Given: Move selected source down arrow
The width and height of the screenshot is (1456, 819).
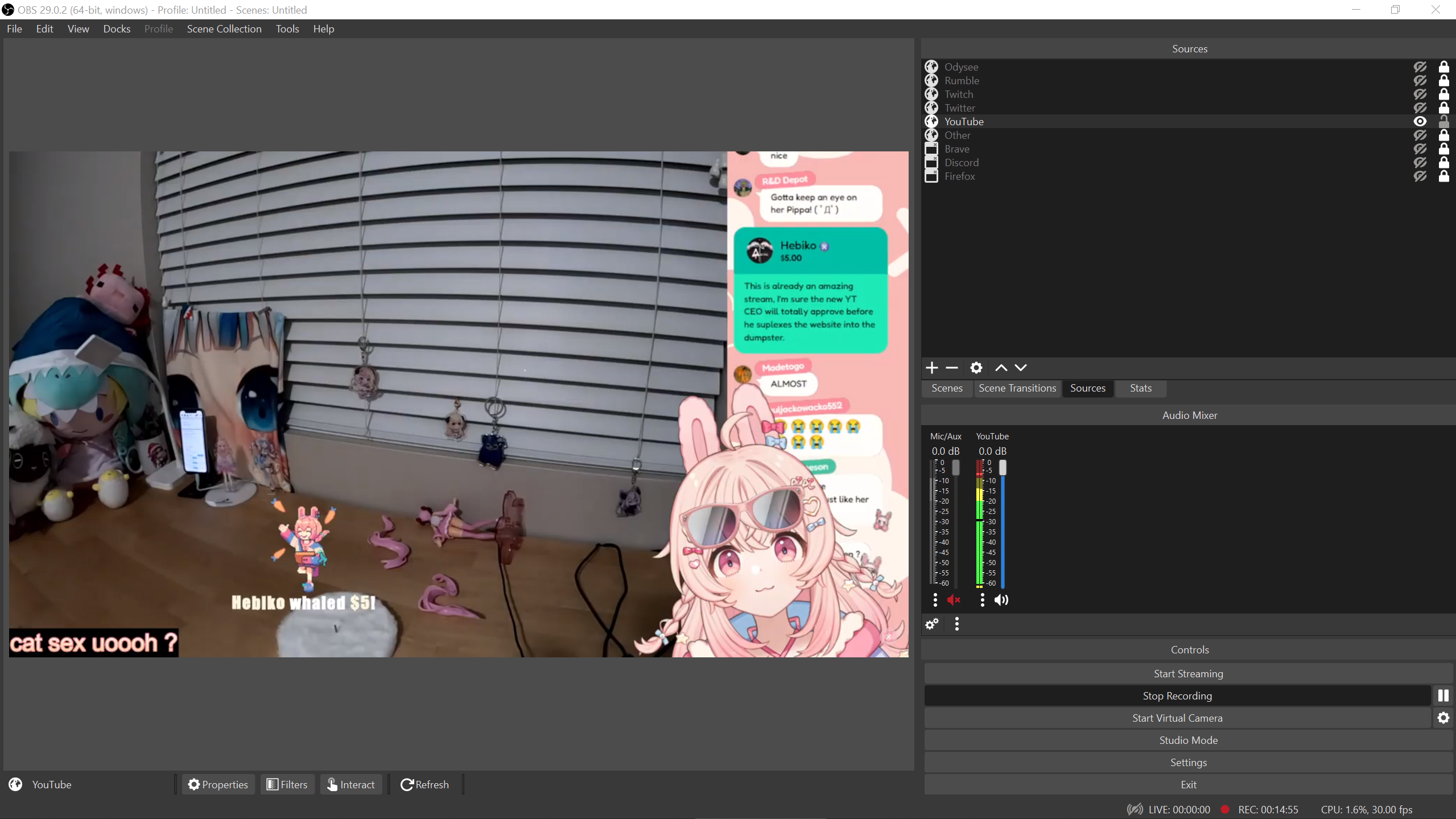Looking at the screenshot, I should tap(1021, 368).
